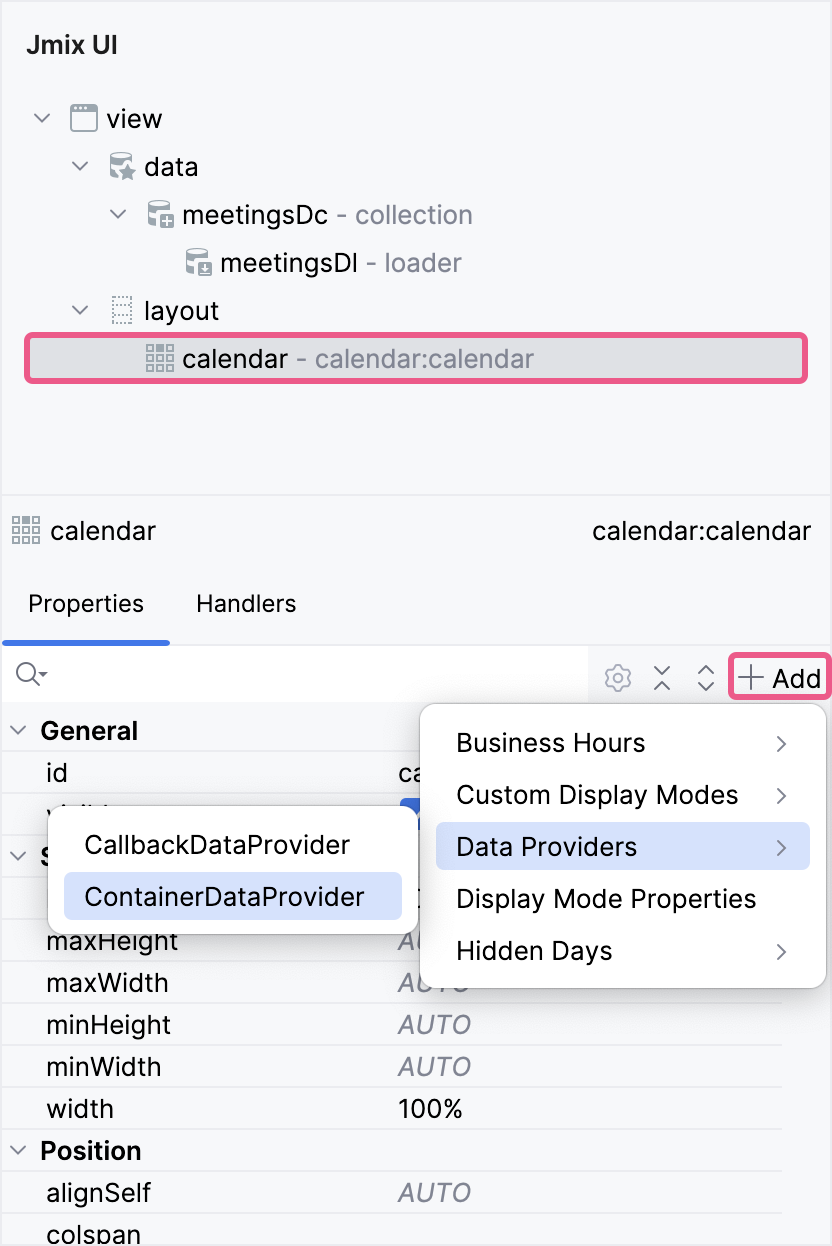Collapse all property groups via the X icon
Screen dimensions: 832x1246
[662, 677]
